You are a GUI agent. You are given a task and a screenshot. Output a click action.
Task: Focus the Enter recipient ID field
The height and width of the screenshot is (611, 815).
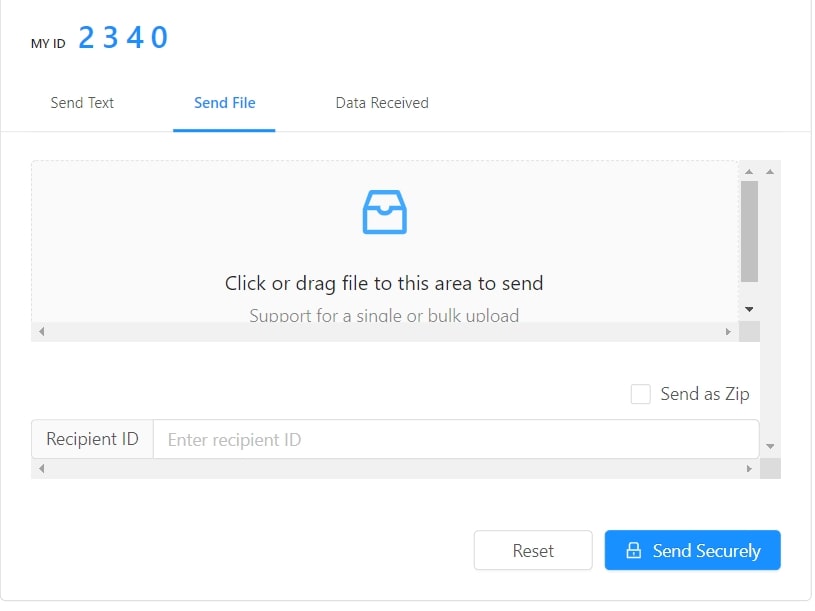[455, 439]
